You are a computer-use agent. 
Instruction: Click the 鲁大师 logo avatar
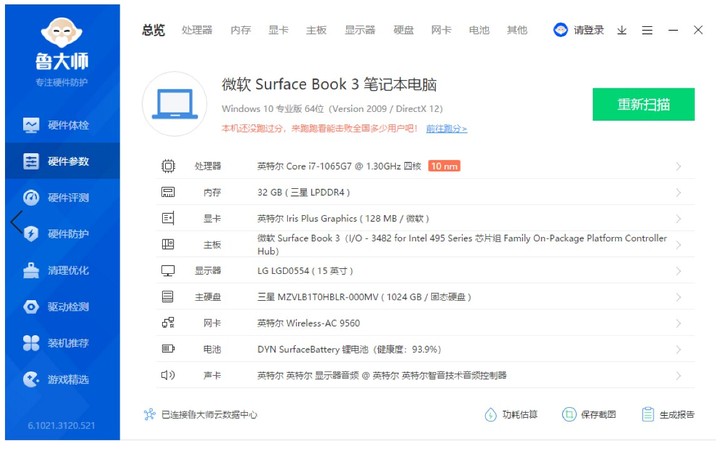[62, 32]
